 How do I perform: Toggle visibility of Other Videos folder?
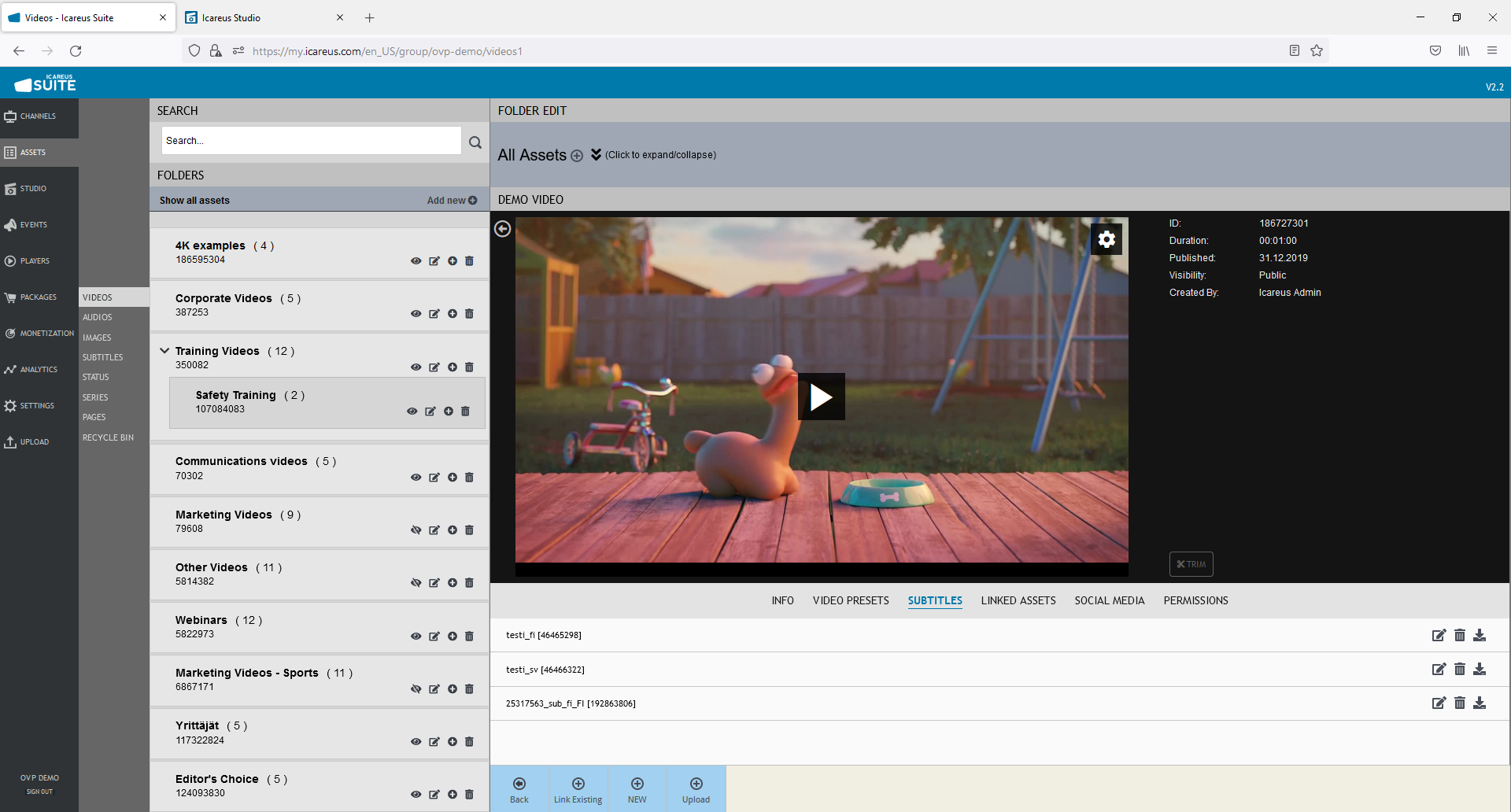click(416, 583)
